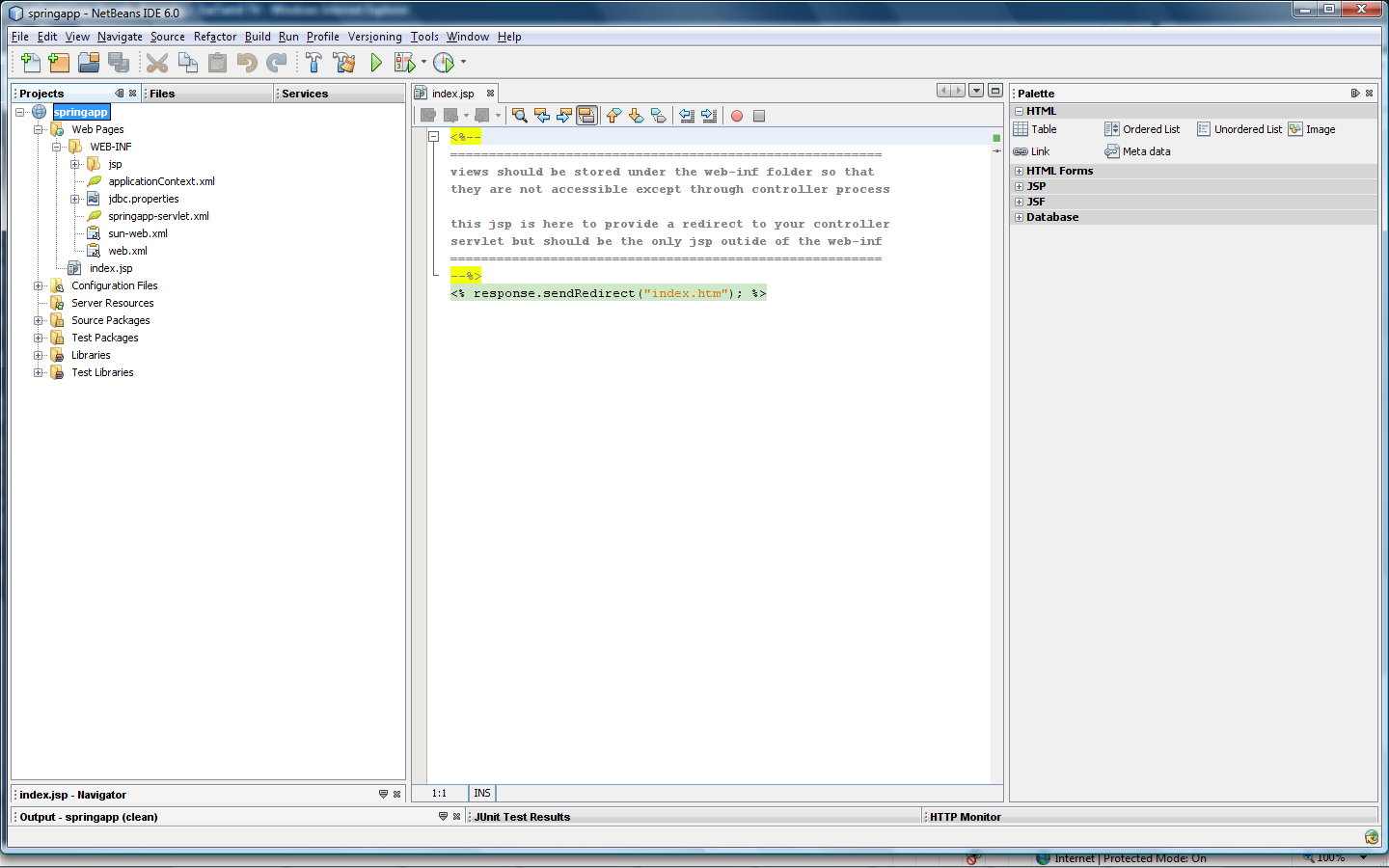The image size is (1389, 868).
Task: Toggle the Bookmark icon in editor toolbar
Action: [659, 116]
